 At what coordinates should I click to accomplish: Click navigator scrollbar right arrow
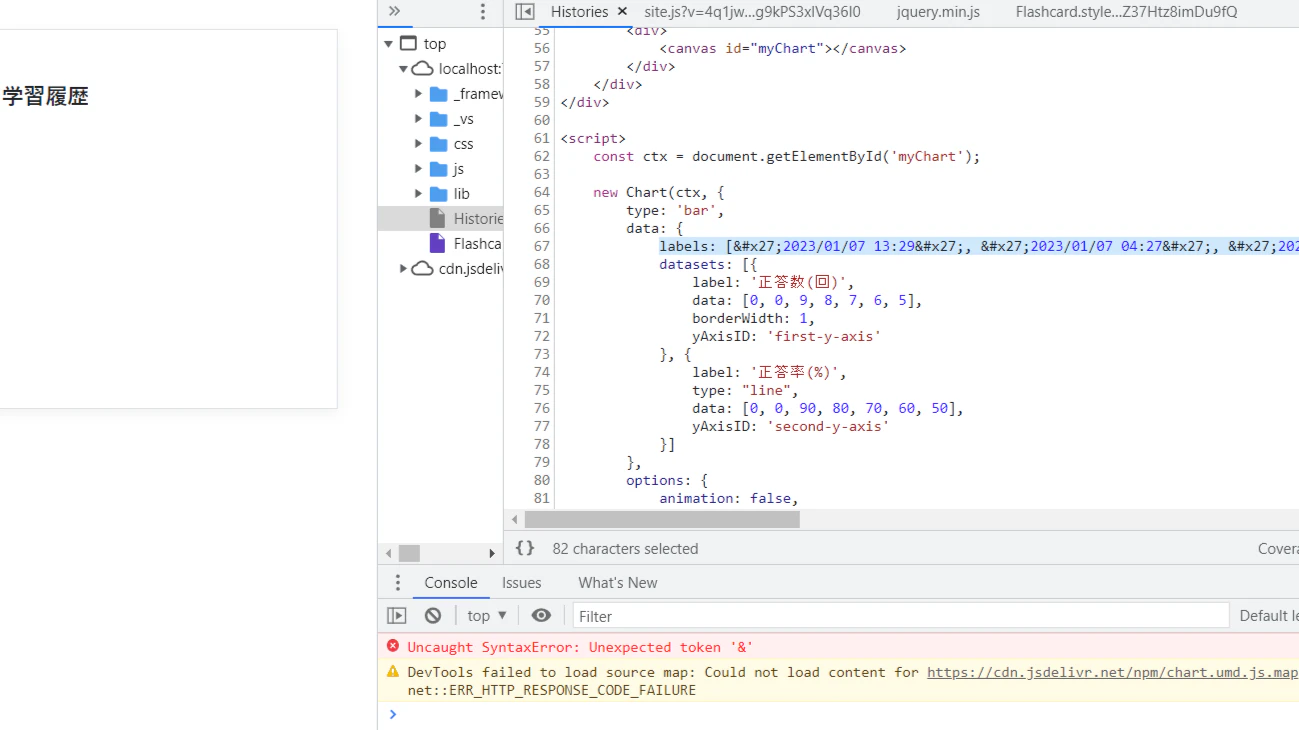(x=491, y=553)
